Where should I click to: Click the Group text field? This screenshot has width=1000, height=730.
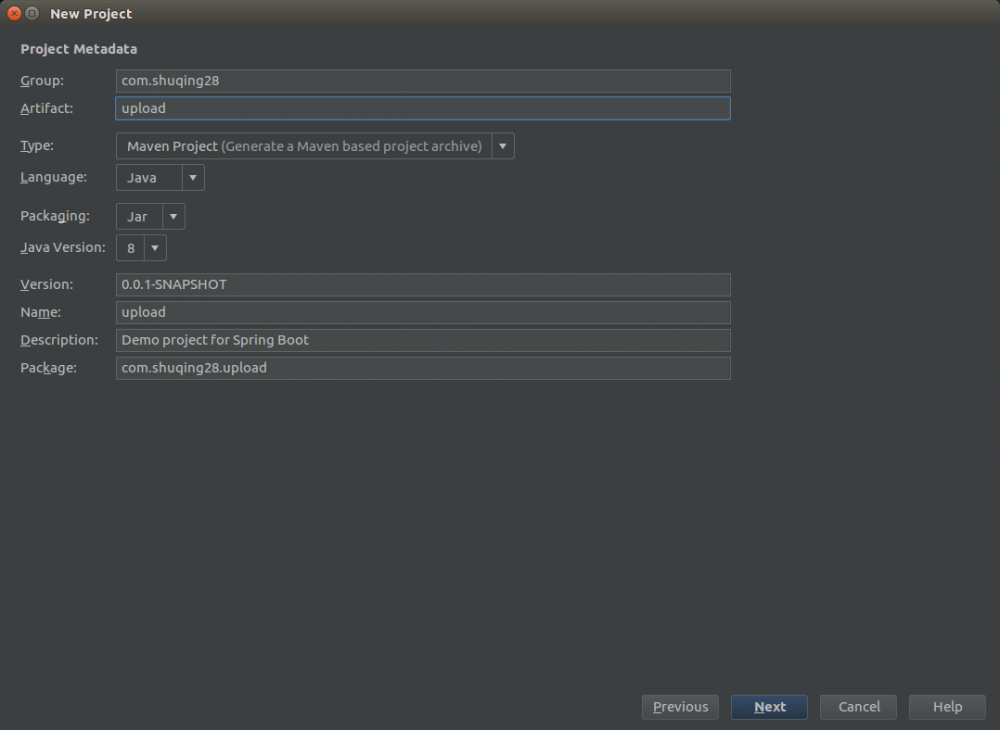pos(422,81)
